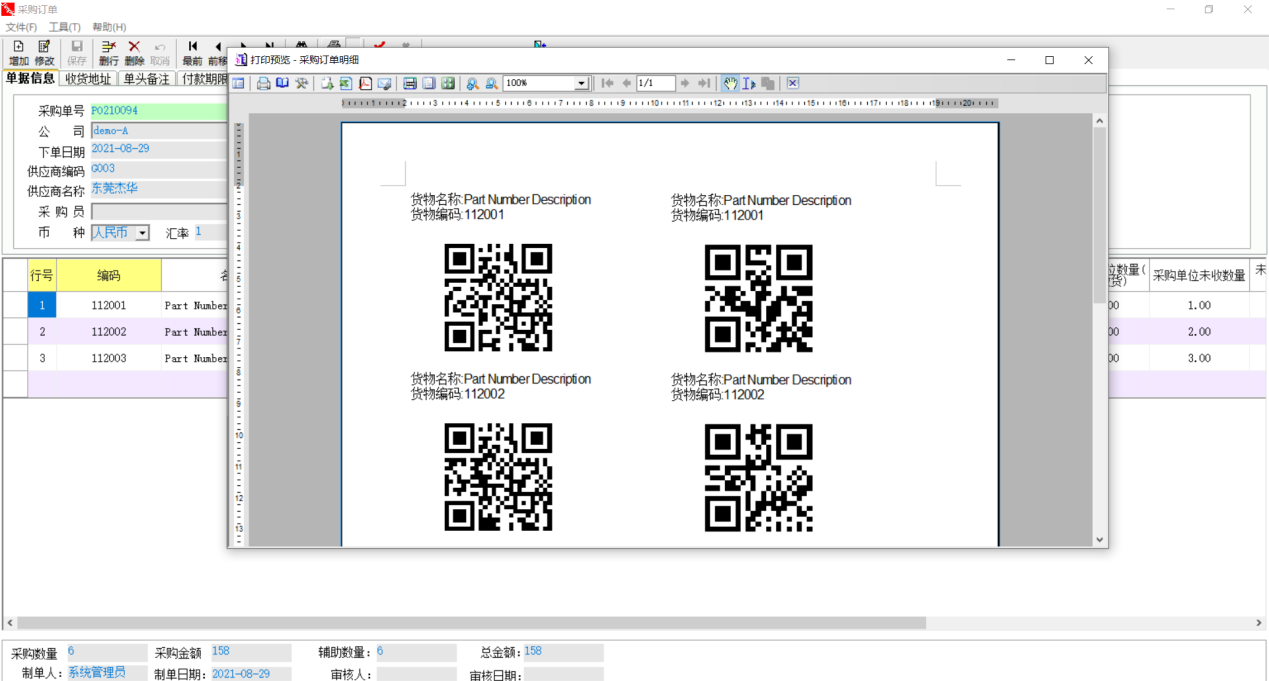The width and height of the screenshot is (1269, 681).
Task: Click the 供应商名称 field showing 东莞杰华
Action: point(159,188)
